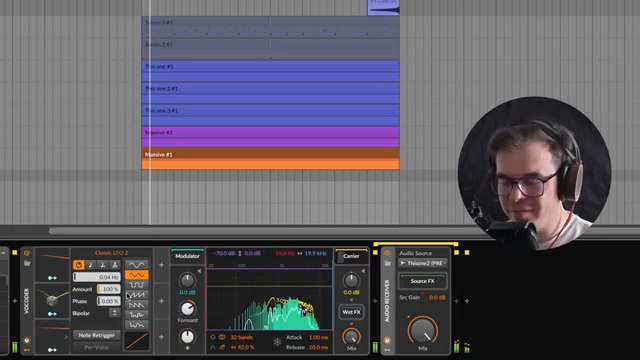
Task: Adjust the Modulator gain knob
Action: tap(187, 281)
